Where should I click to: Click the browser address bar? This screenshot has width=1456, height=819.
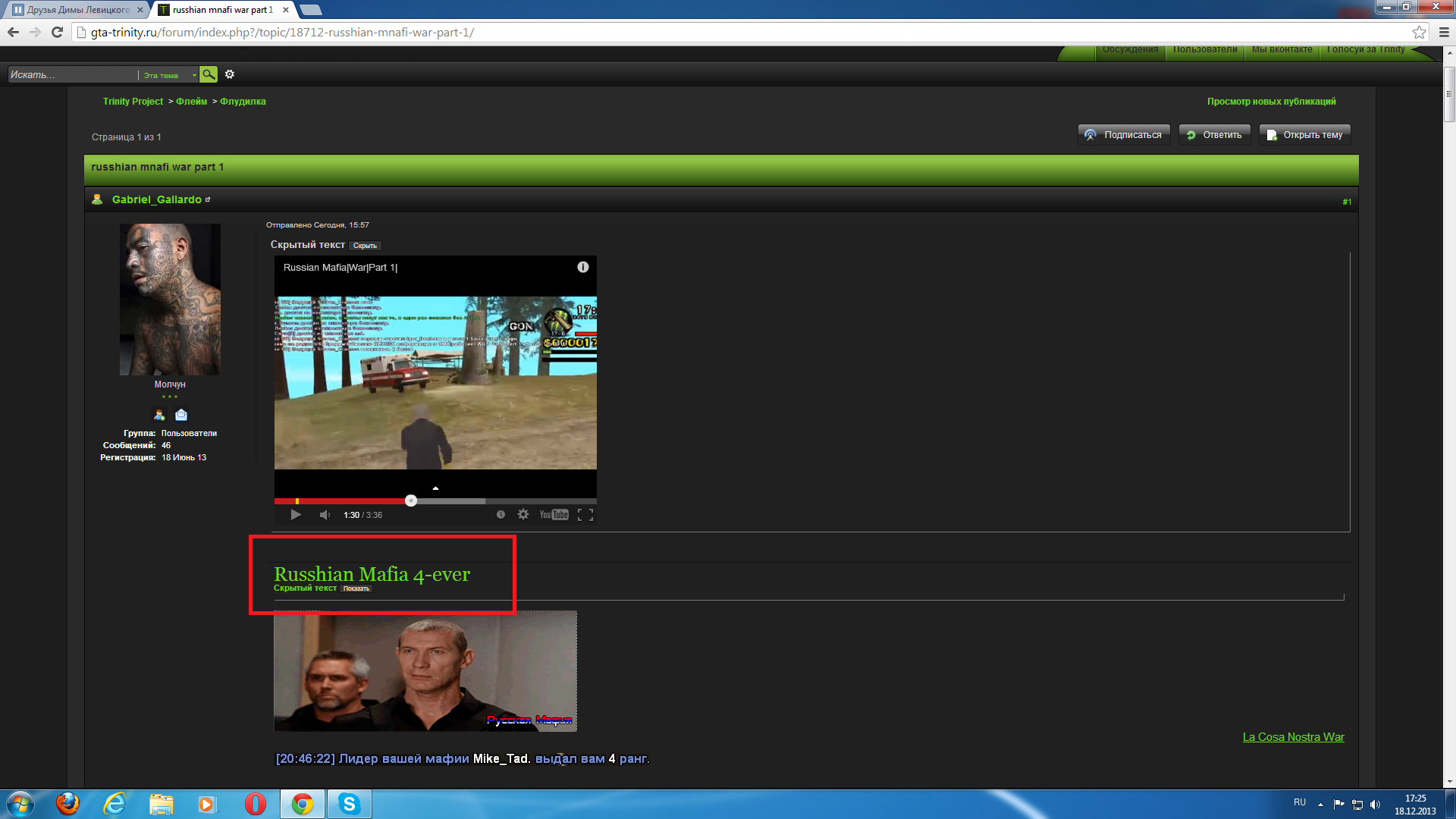tap(743, 32)
